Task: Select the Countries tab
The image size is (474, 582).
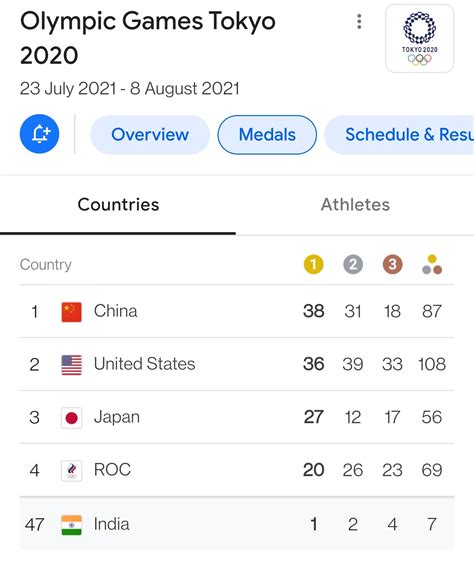Action: 118,205
